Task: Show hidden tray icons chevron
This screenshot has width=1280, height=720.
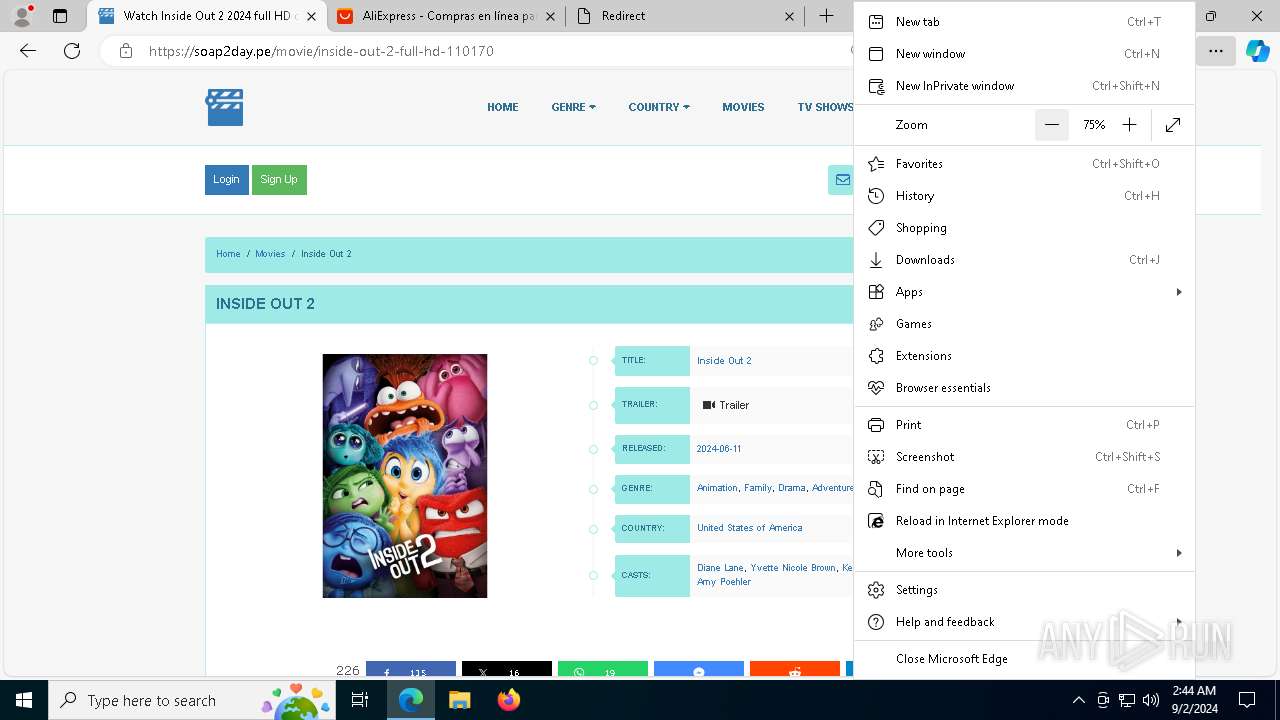Action: click(x=1078, y=700)
